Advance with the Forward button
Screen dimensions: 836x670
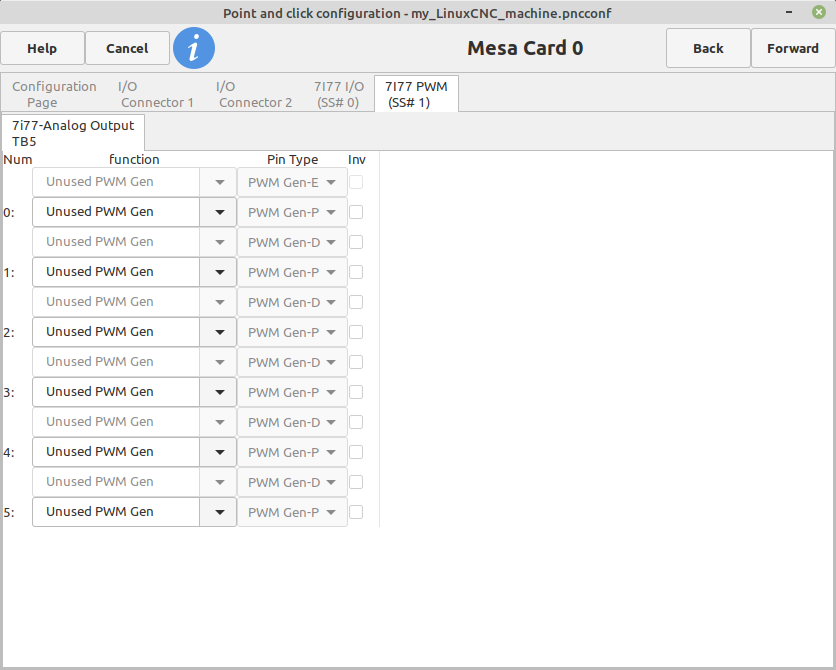[792, 48]
